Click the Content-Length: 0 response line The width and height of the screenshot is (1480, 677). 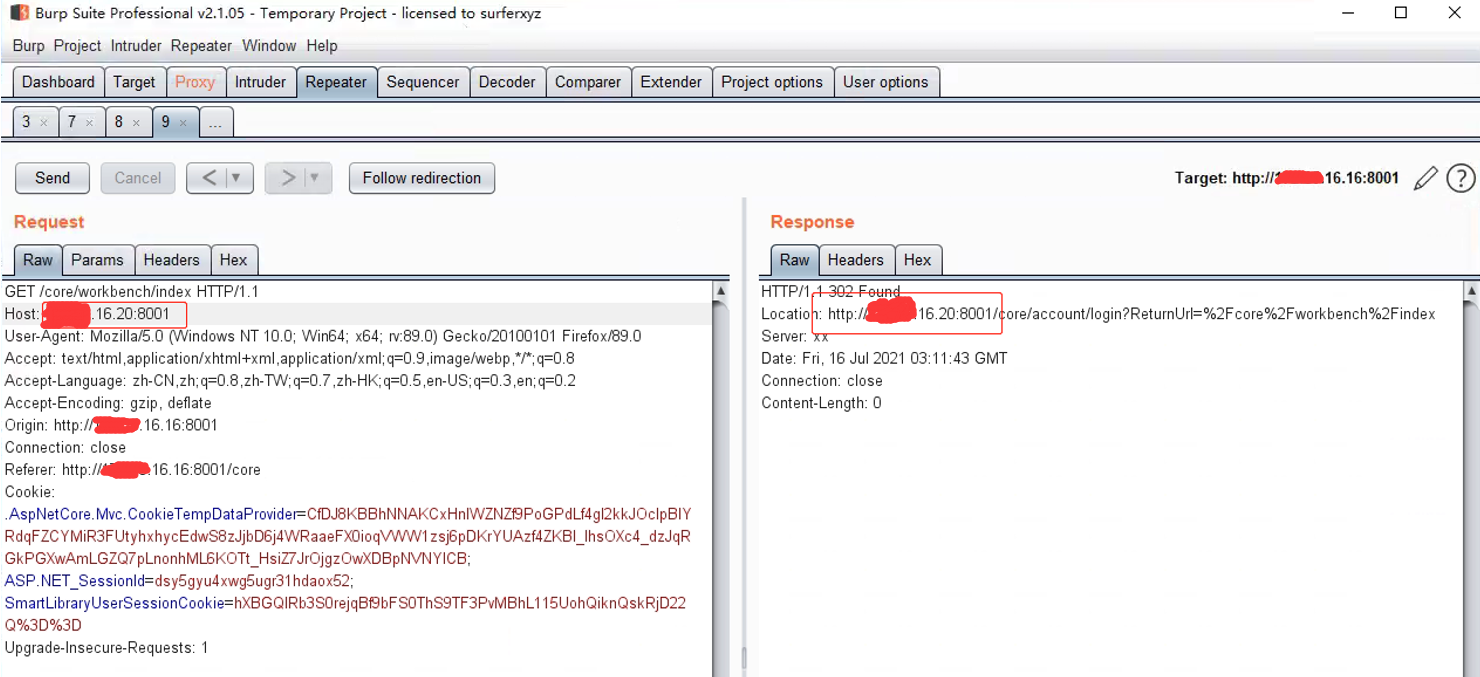821,403
